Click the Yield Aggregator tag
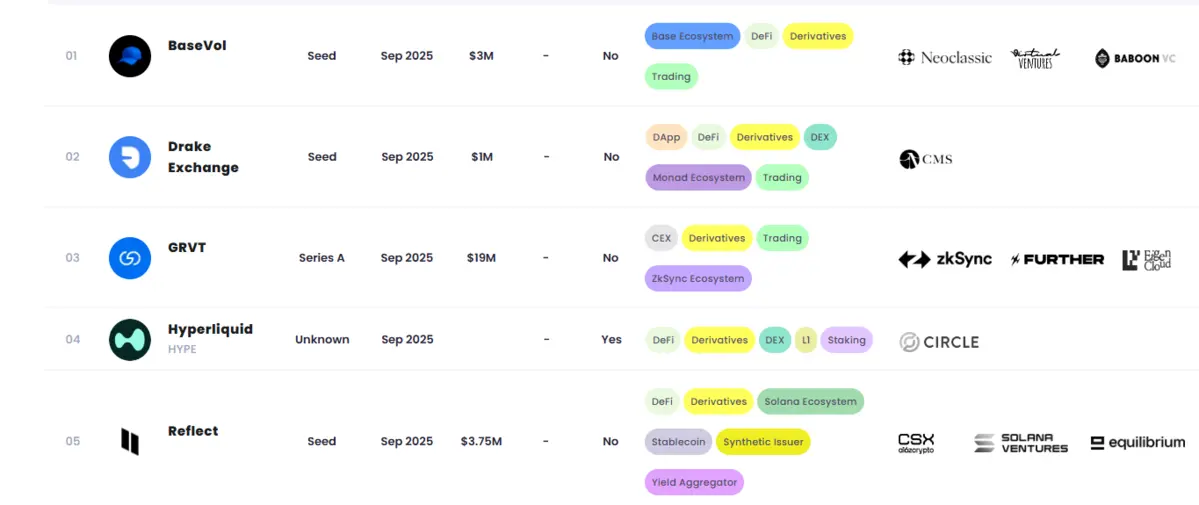The image size is (1199, 505). coord(694,483)
